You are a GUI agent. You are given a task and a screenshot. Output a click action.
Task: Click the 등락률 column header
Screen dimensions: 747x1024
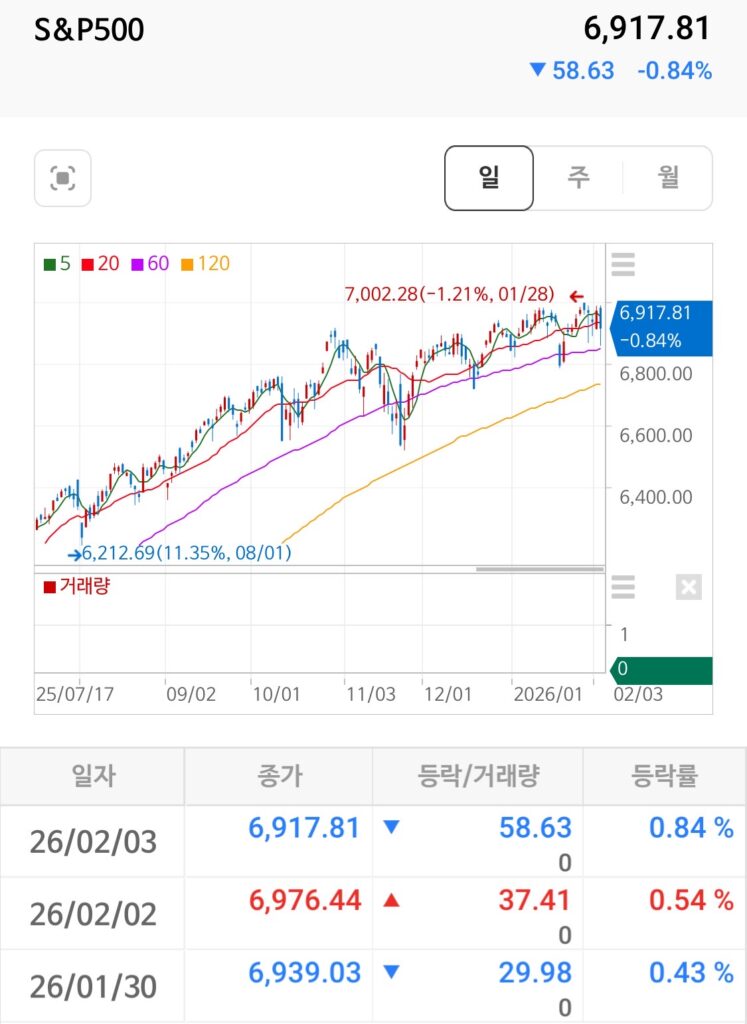click(664, 775)
